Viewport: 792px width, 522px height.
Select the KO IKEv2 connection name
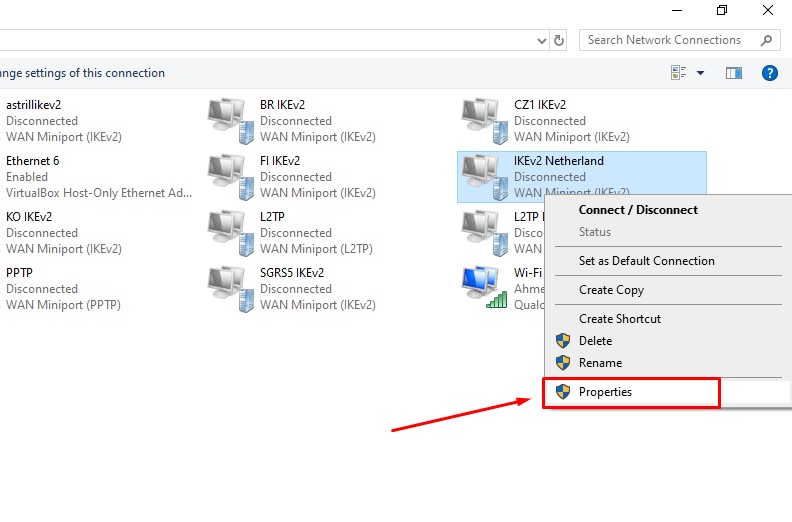(x=29, y=217)
